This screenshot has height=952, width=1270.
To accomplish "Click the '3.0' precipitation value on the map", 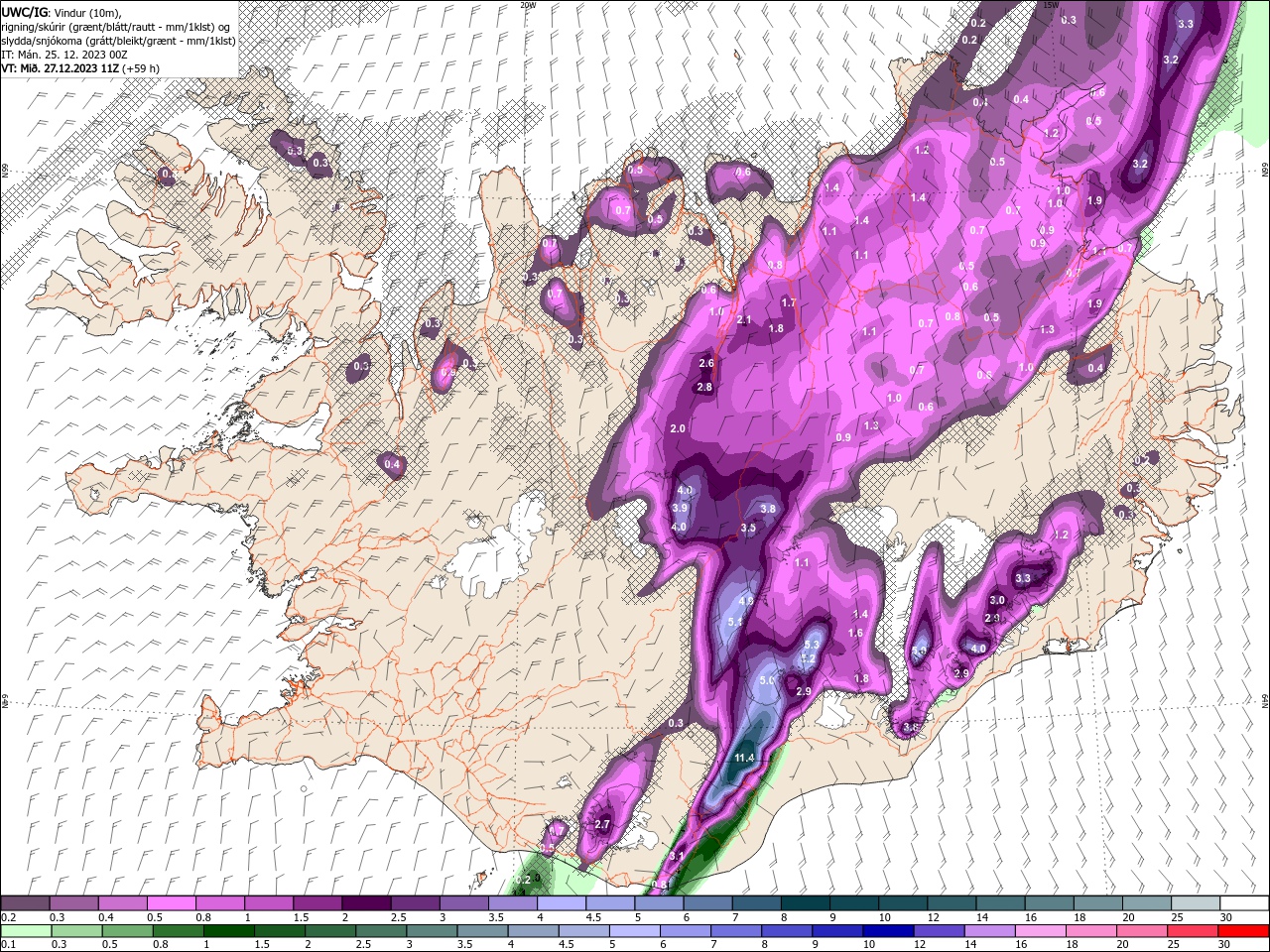I will (997, 600).
